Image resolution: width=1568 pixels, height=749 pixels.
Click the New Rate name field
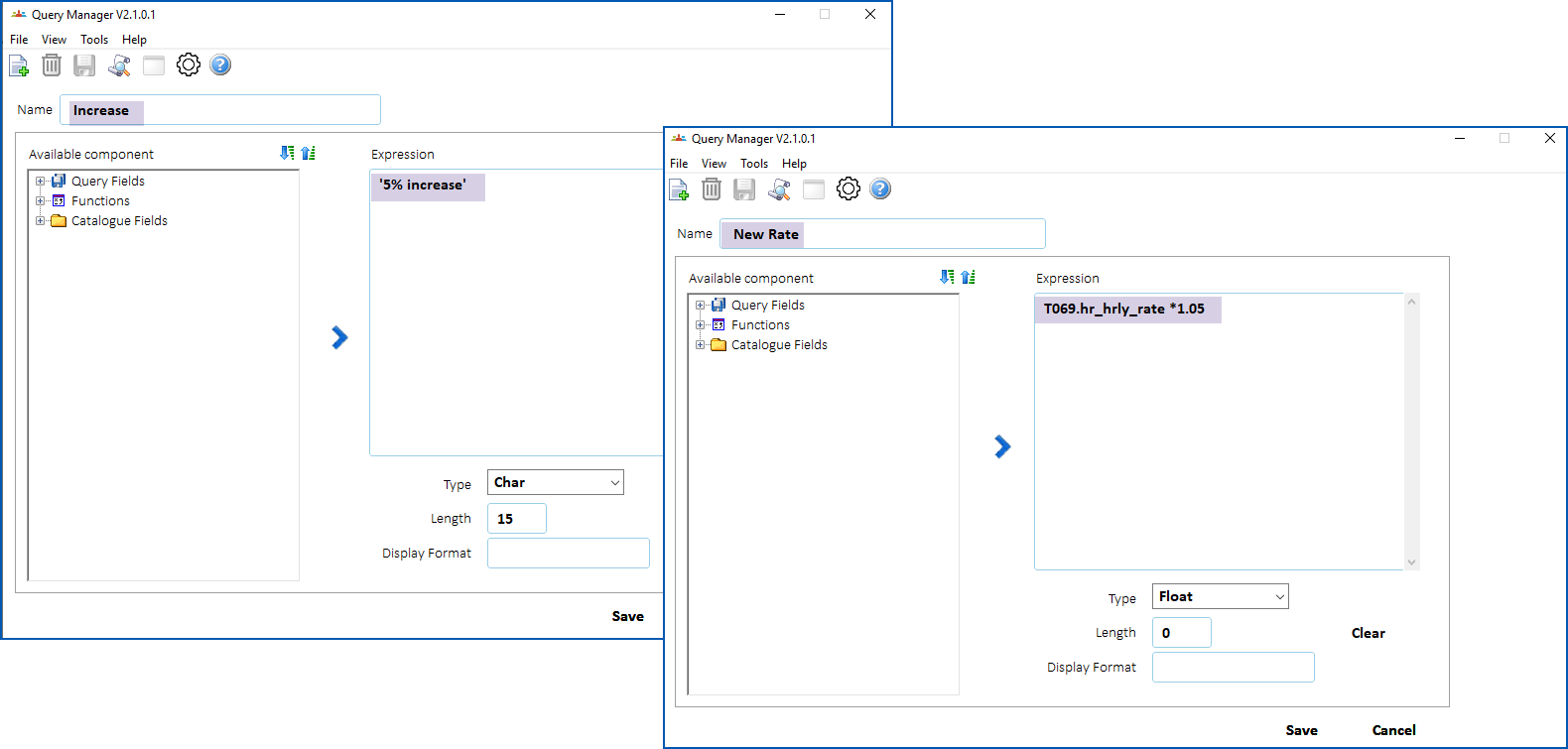point(882,234)
